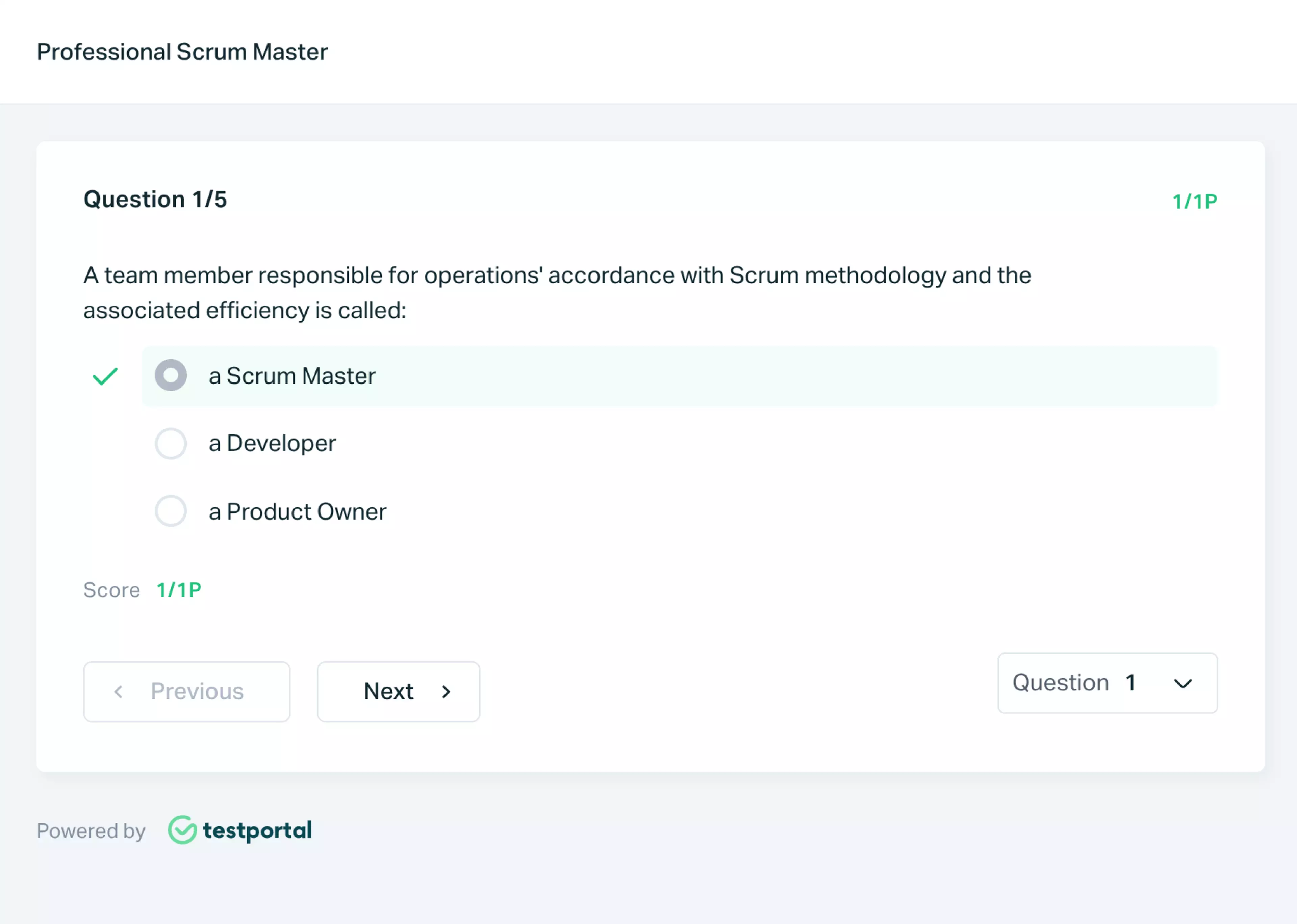Advance to the next question
Screen dimensions: 1297x924
(398, 692)
